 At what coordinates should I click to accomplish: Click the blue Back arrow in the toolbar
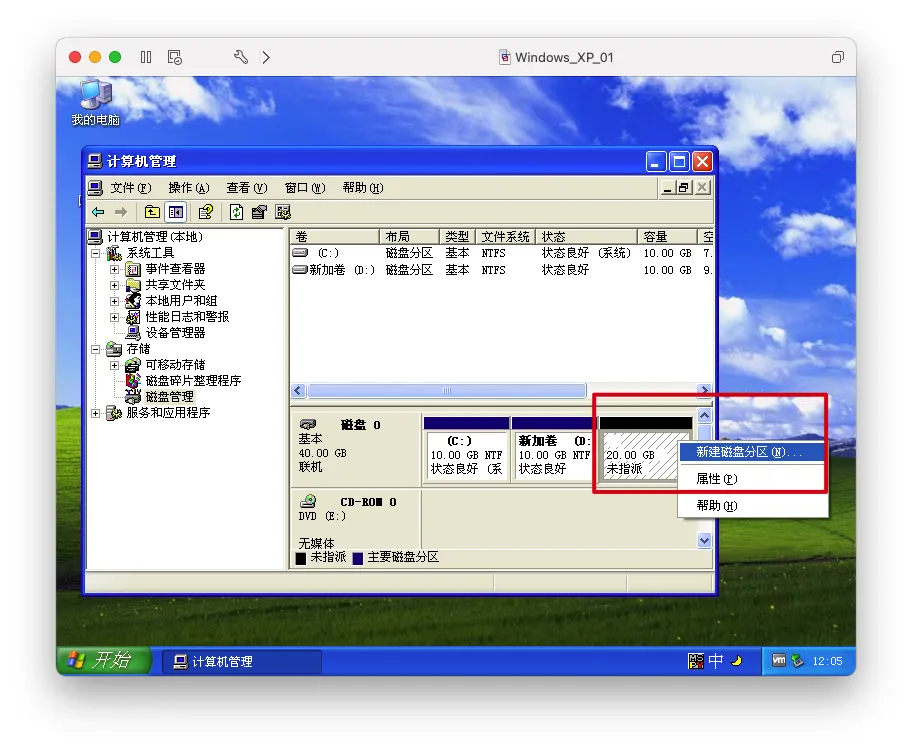coord(98,212)
